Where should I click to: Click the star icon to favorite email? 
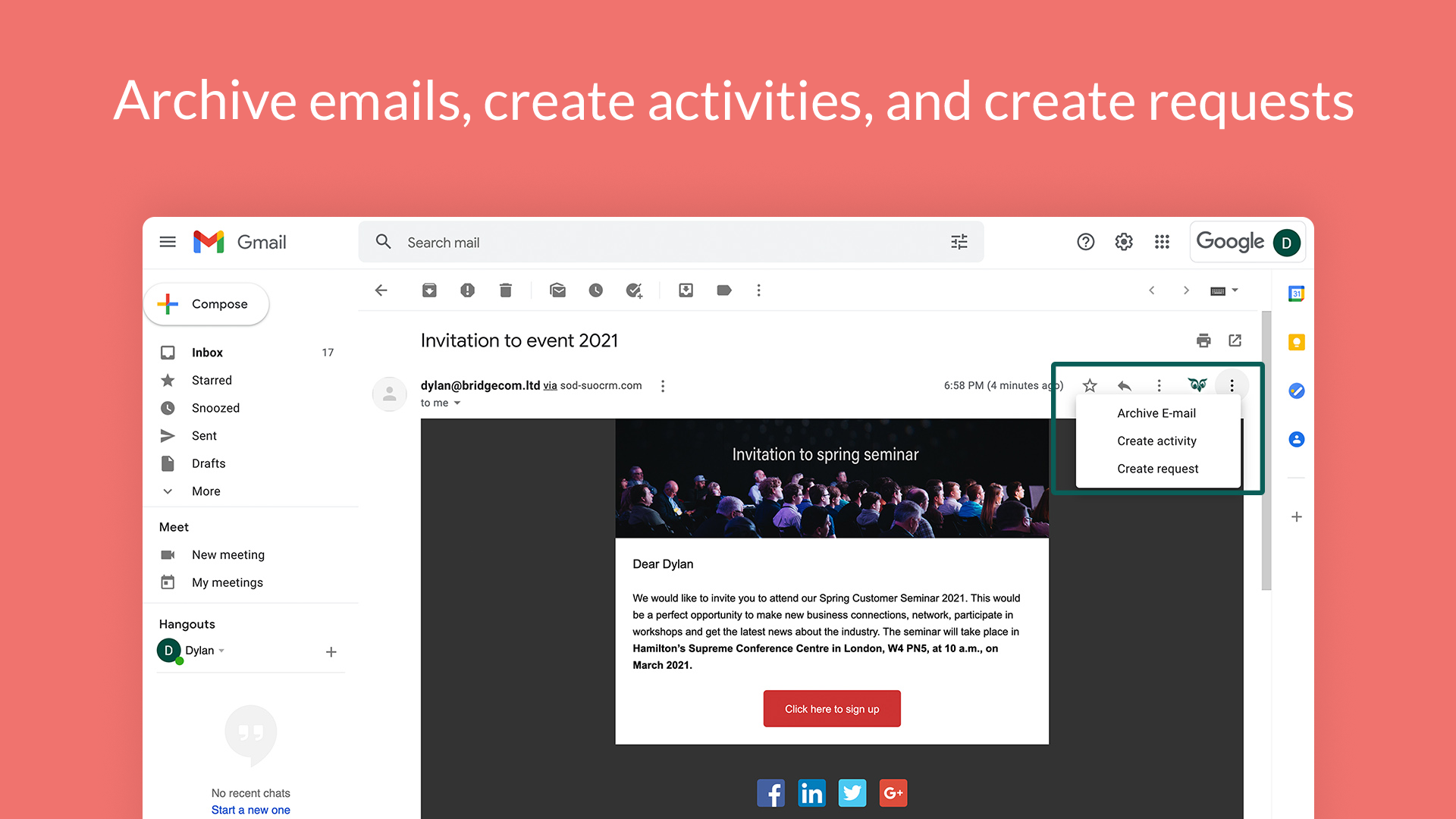1090,385
